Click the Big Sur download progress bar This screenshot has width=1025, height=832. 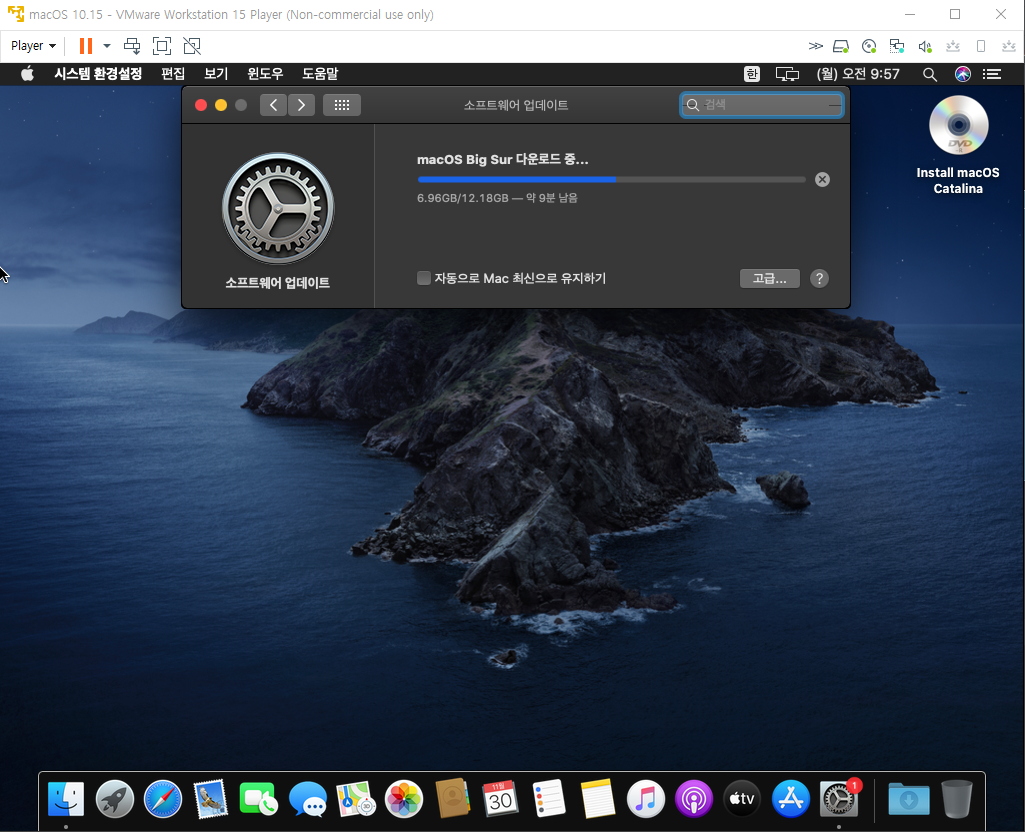611,179
